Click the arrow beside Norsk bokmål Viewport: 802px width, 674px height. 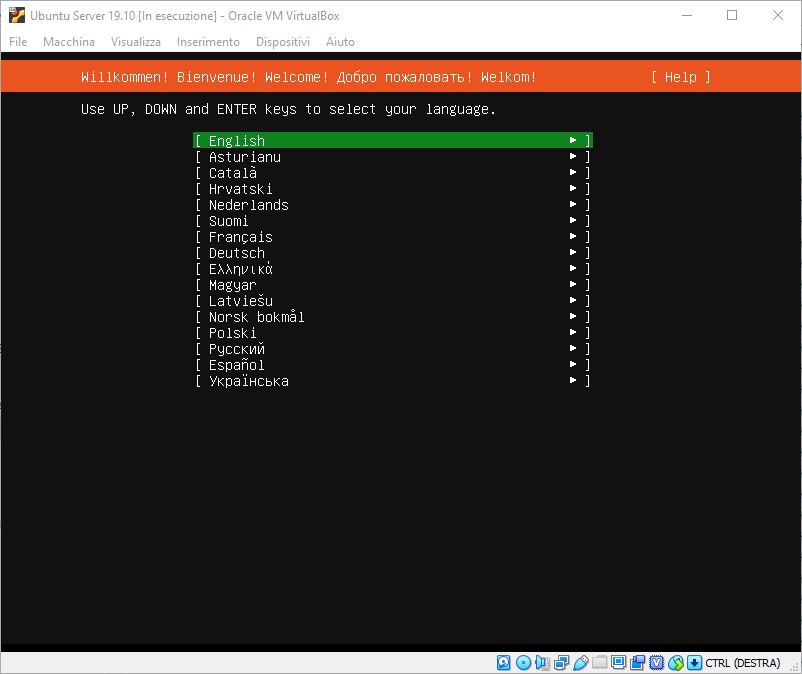point(573,317)
